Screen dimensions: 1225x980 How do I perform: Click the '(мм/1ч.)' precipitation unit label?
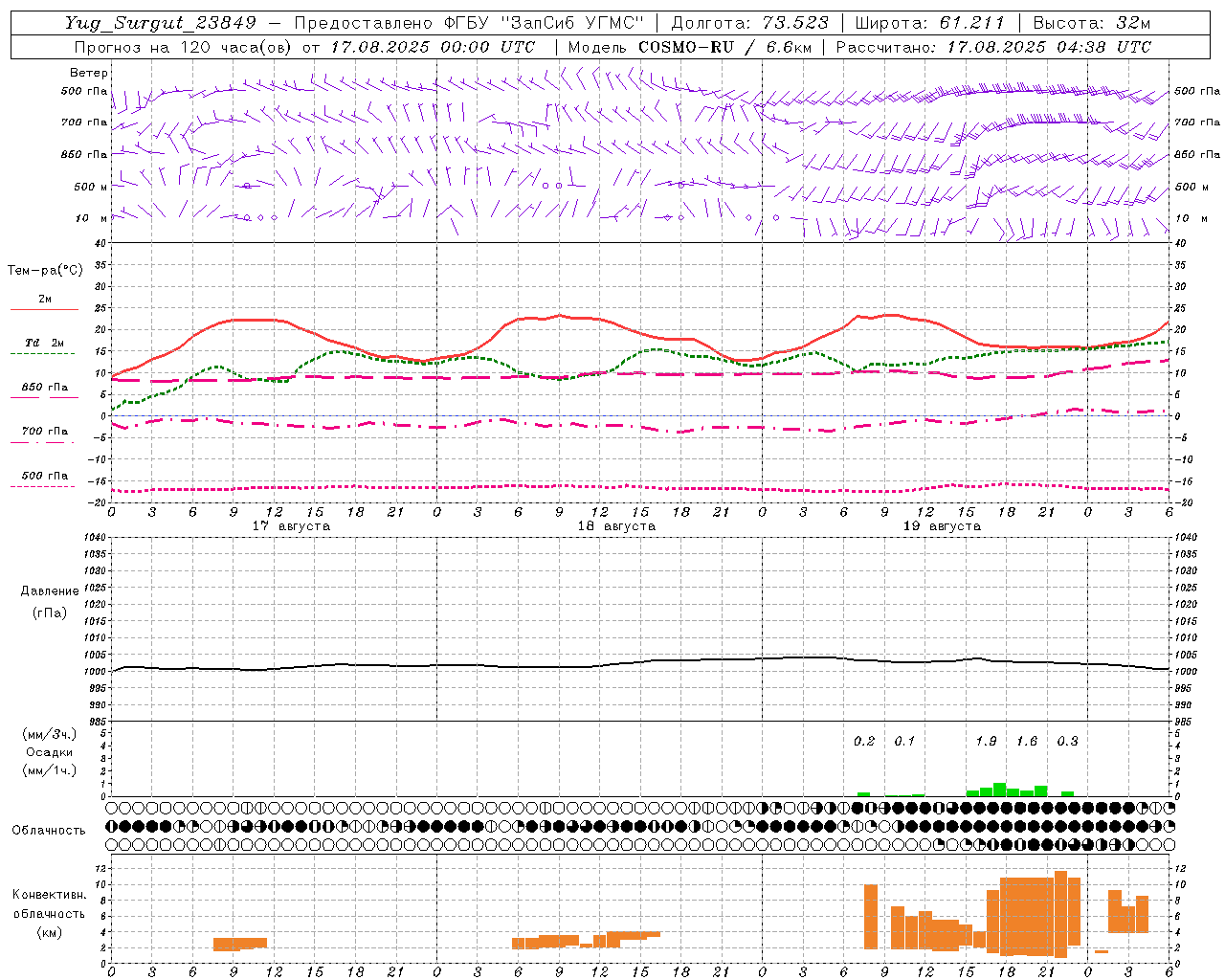[50, 770]
